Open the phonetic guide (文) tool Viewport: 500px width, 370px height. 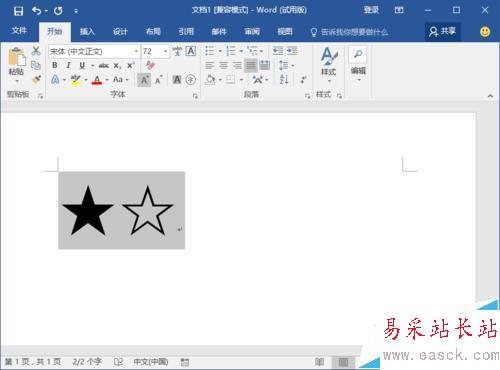click(177, 51)
